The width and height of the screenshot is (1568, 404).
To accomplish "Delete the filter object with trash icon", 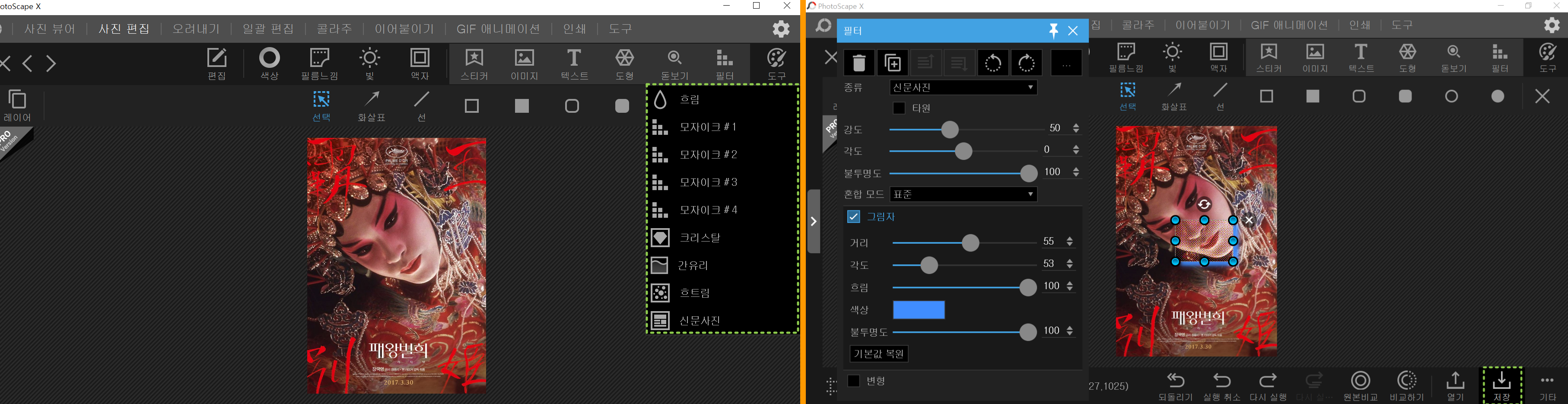I will click(859, 63).
